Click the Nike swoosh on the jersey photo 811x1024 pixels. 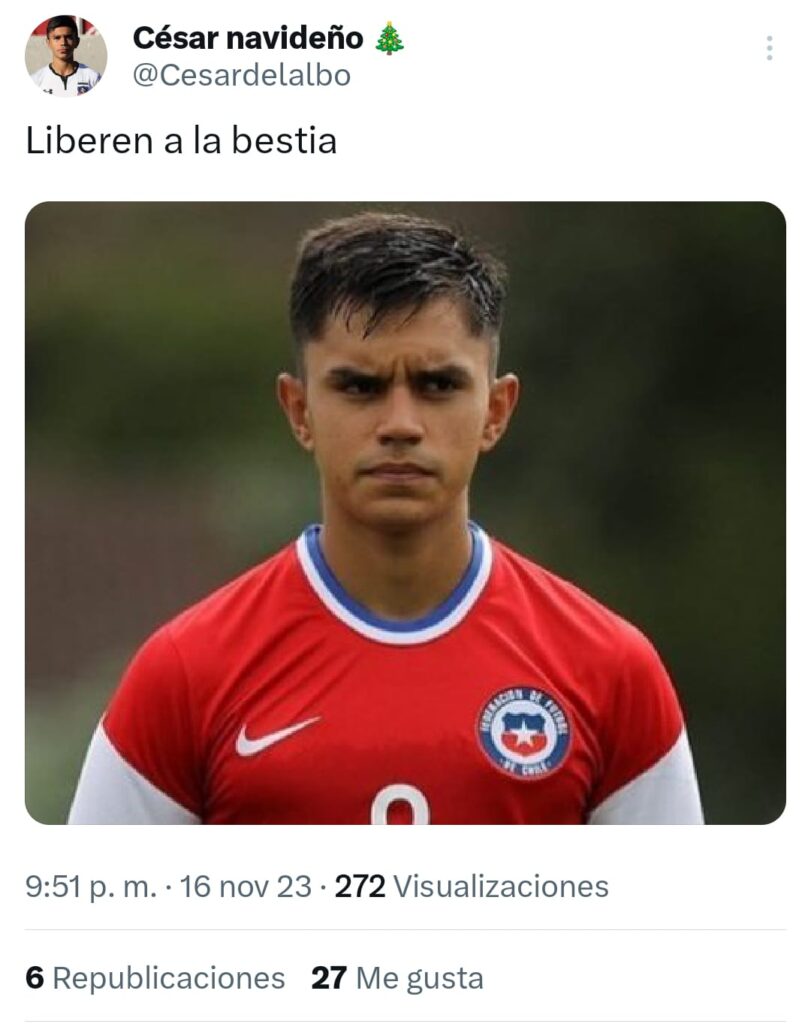pyautogui.click(x=277, y=735)
